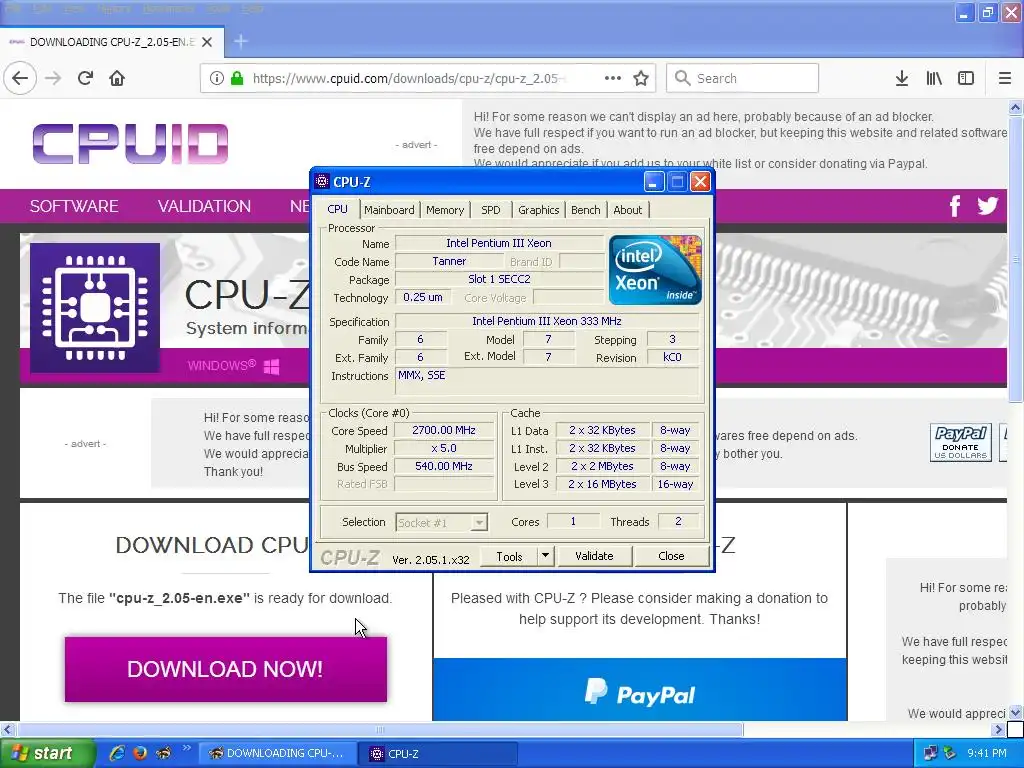1024x768 pixels.
Task: Click the Bus Speed value 540.00 MHz
Action: tap(444, 466)
